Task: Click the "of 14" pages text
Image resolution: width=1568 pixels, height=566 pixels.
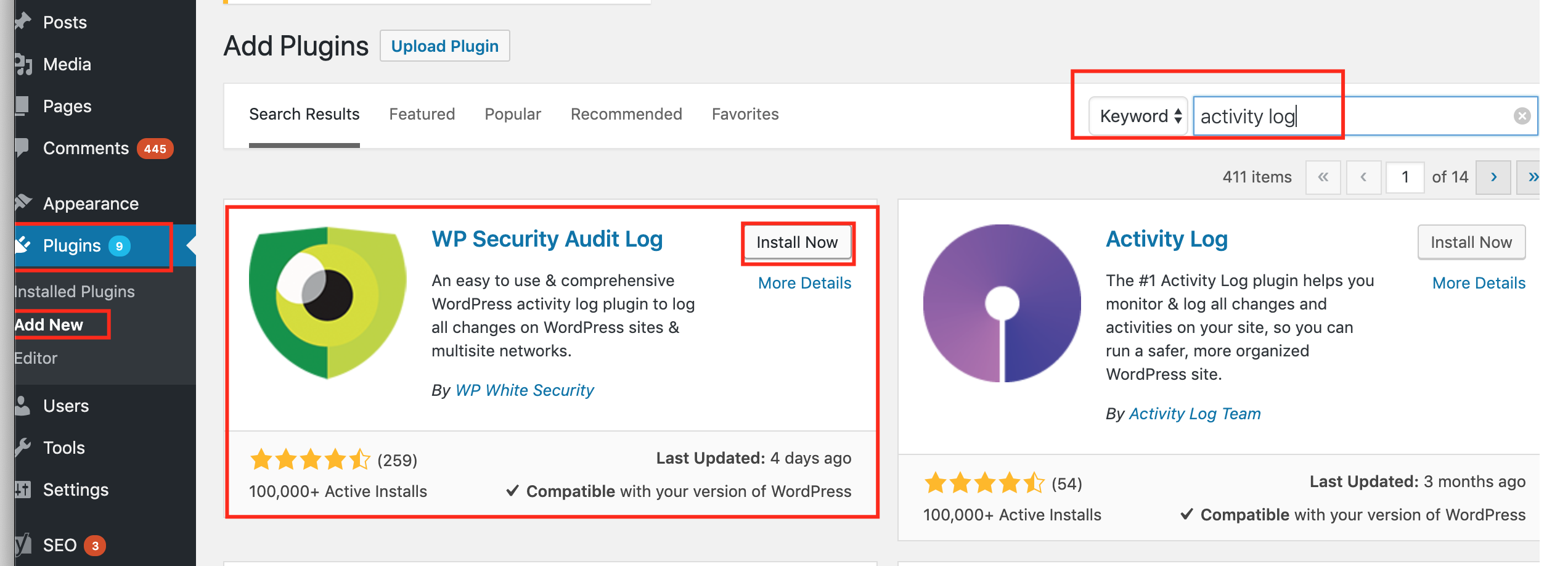Action: 1450,178
